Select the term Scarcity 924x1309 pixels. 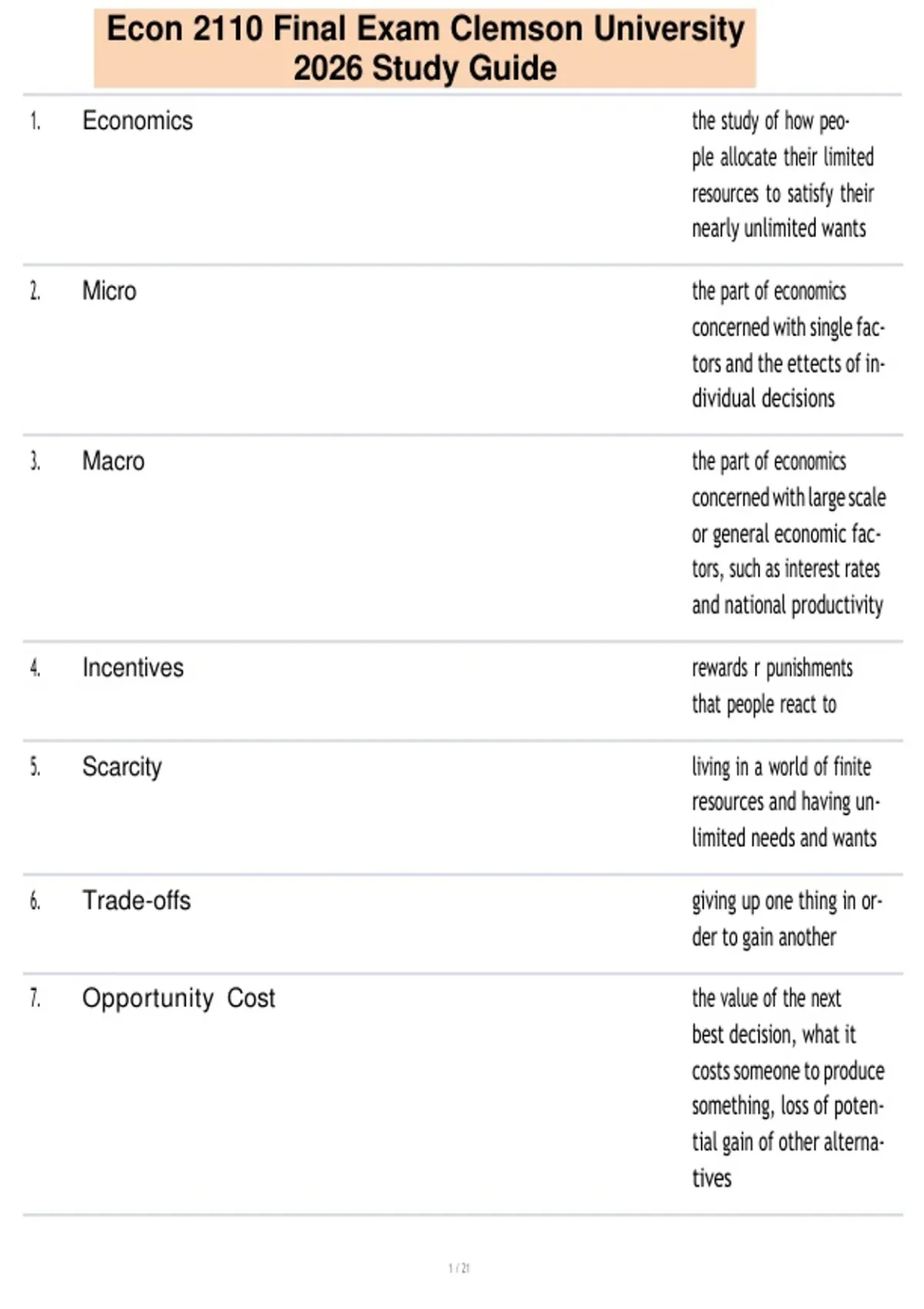click(122, 767)
